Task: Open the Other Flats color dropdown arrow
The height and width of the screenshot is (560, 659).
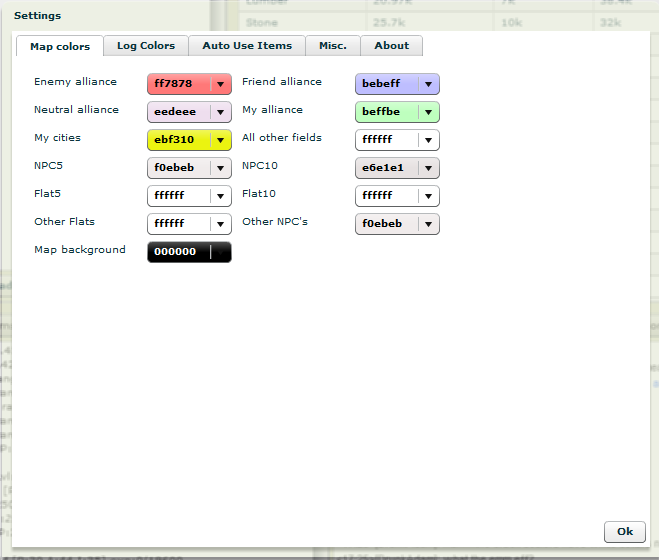Action: 220,225
